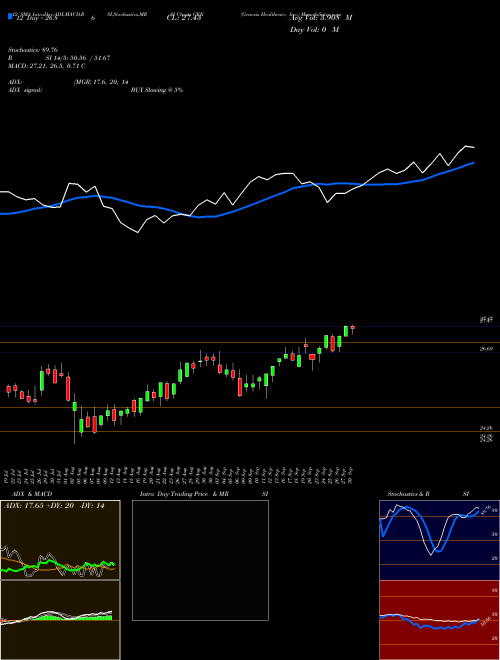Click the MACD histogram thumbnail with green bars
The image size is (500, 660).
click(60, 620)
